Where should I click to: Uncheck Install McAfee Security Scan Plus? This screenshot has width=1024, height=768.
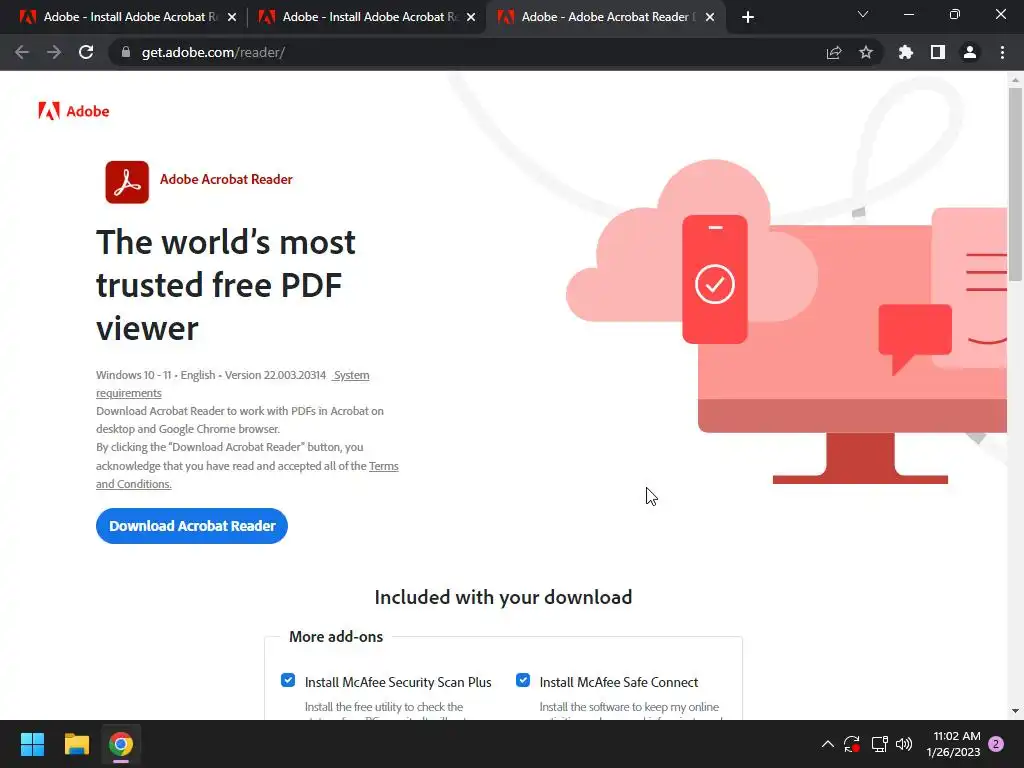click(x=288, y=680)
